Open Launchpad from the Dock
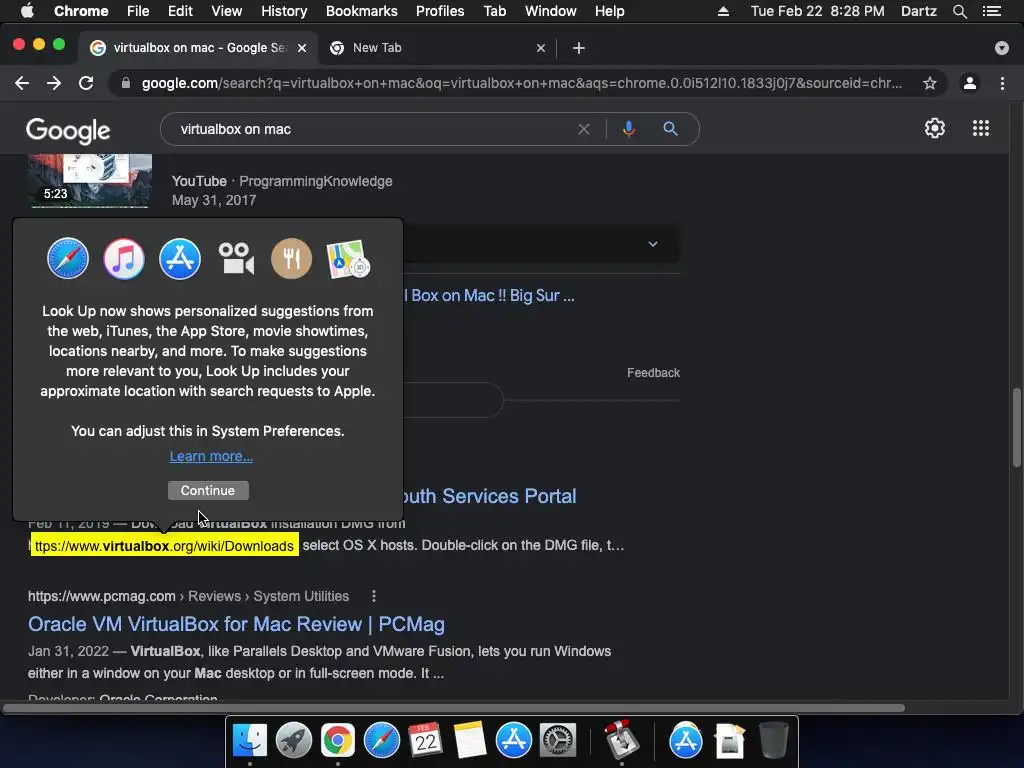This screenshot has height=768, width=1024. tap(294, 740)
